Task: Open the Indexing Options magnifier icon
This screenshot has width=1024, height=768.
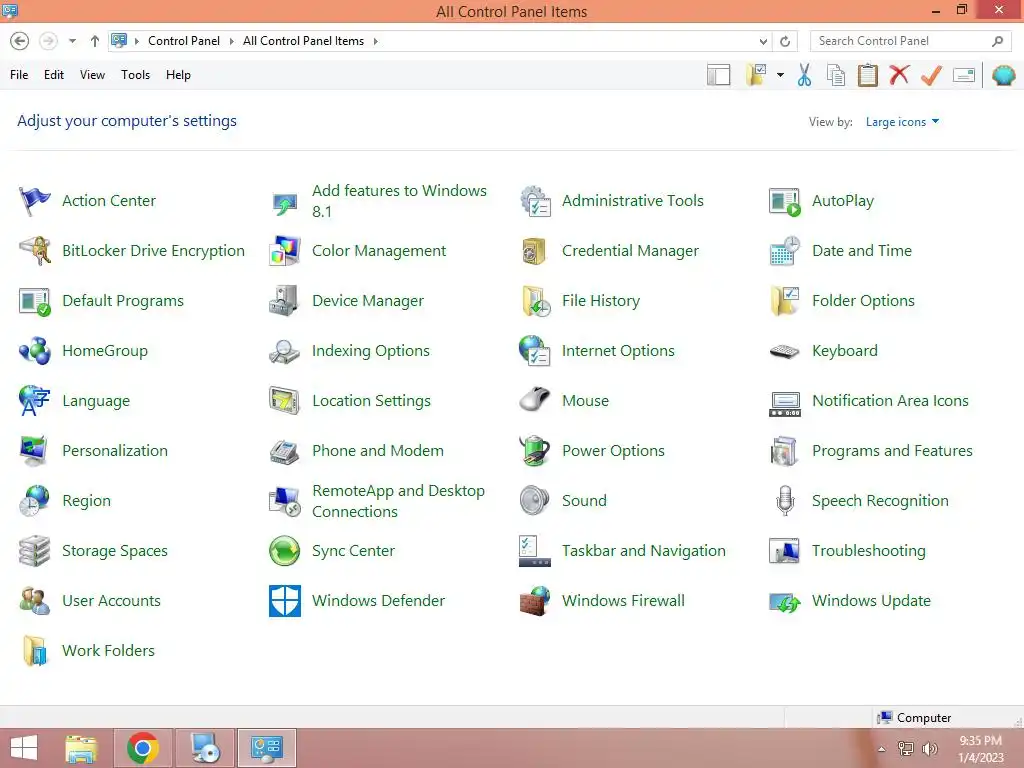Action: (285, 351)
